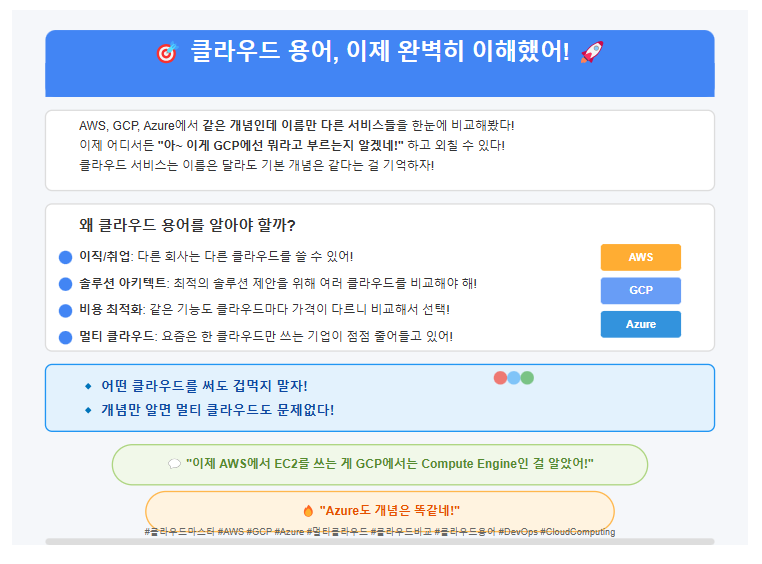Click the blue bullet beside 솔루션 아키텍트
Image resolution: width=762 pixels, height=564 pixels.
click(66, 284)
